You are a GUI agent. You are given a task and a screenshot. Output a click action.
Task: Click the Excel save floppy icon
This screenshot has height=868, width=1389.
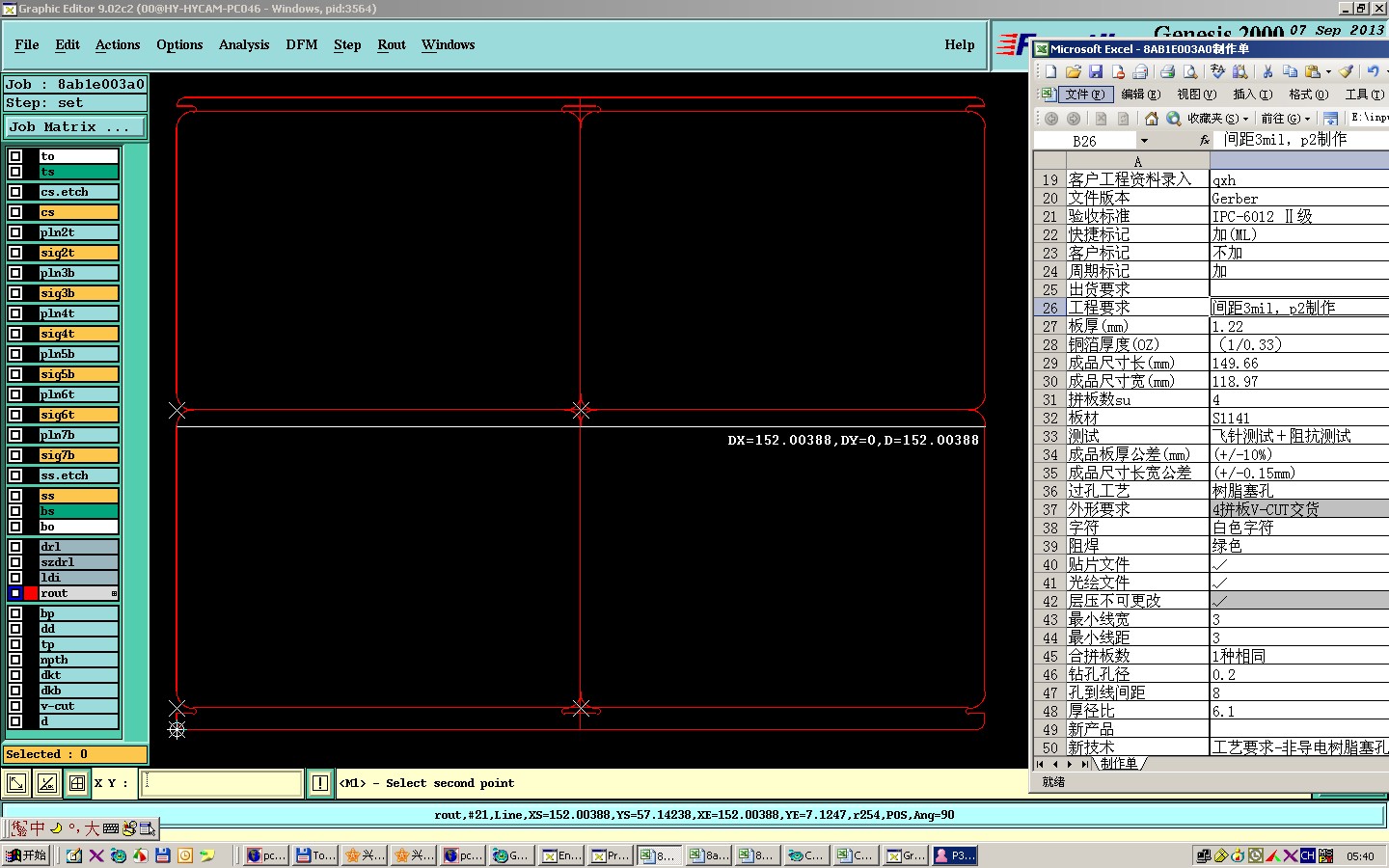pyautogui.click(x=1096, y=71)
